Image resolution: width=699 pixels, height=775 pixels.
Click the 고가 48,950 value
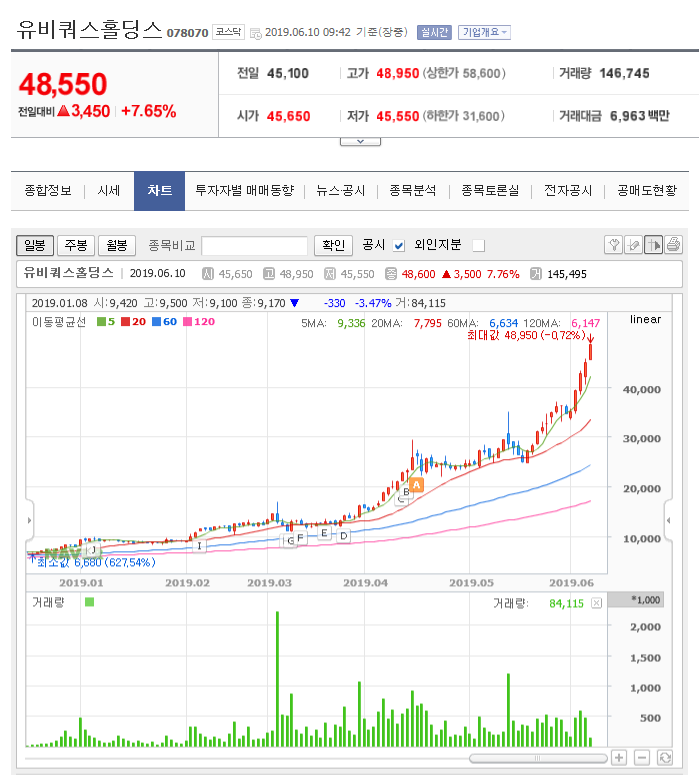click(x=397, y=74)
